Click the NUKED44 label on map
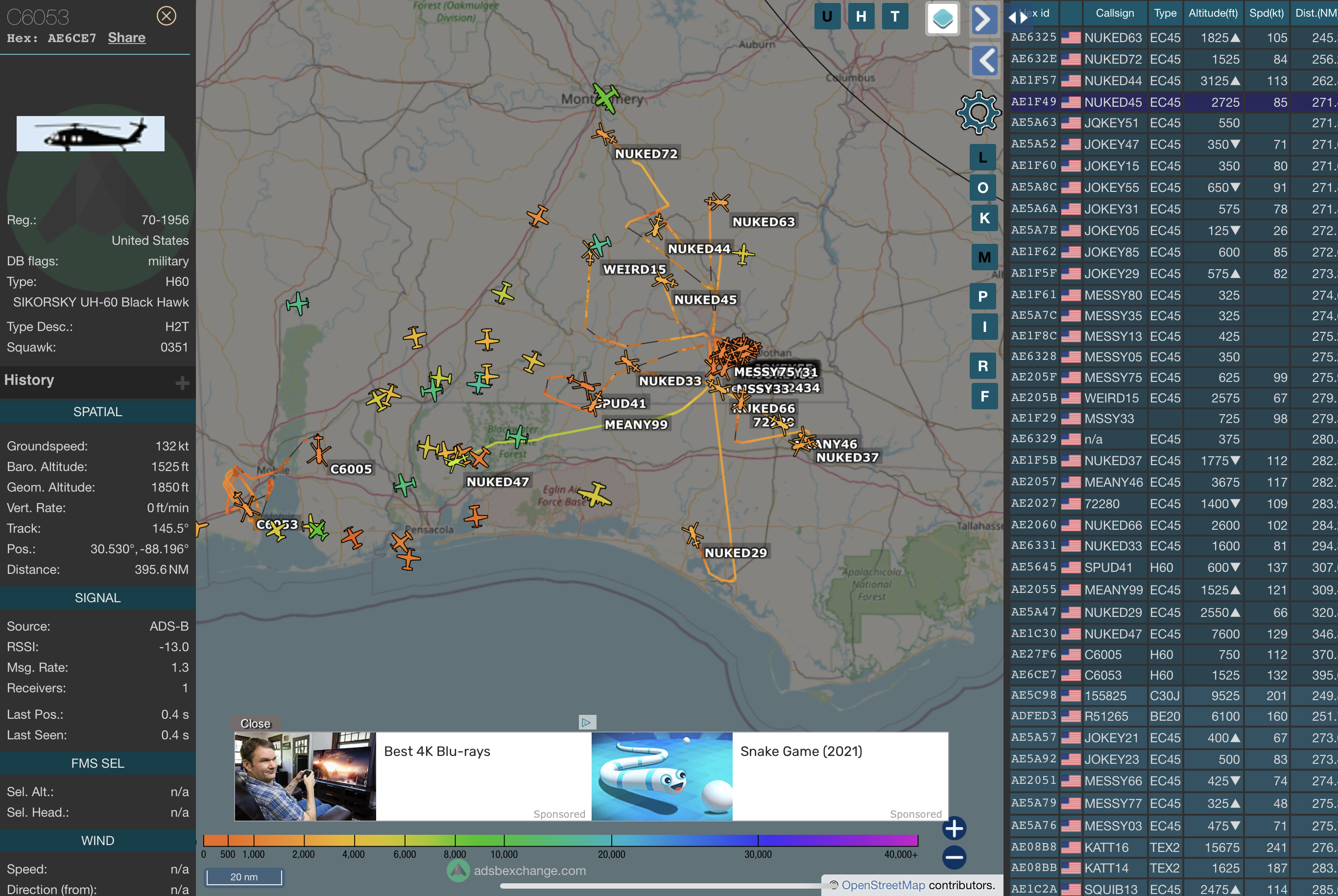Screen dimensions: 1338x896 click(699, 249)
